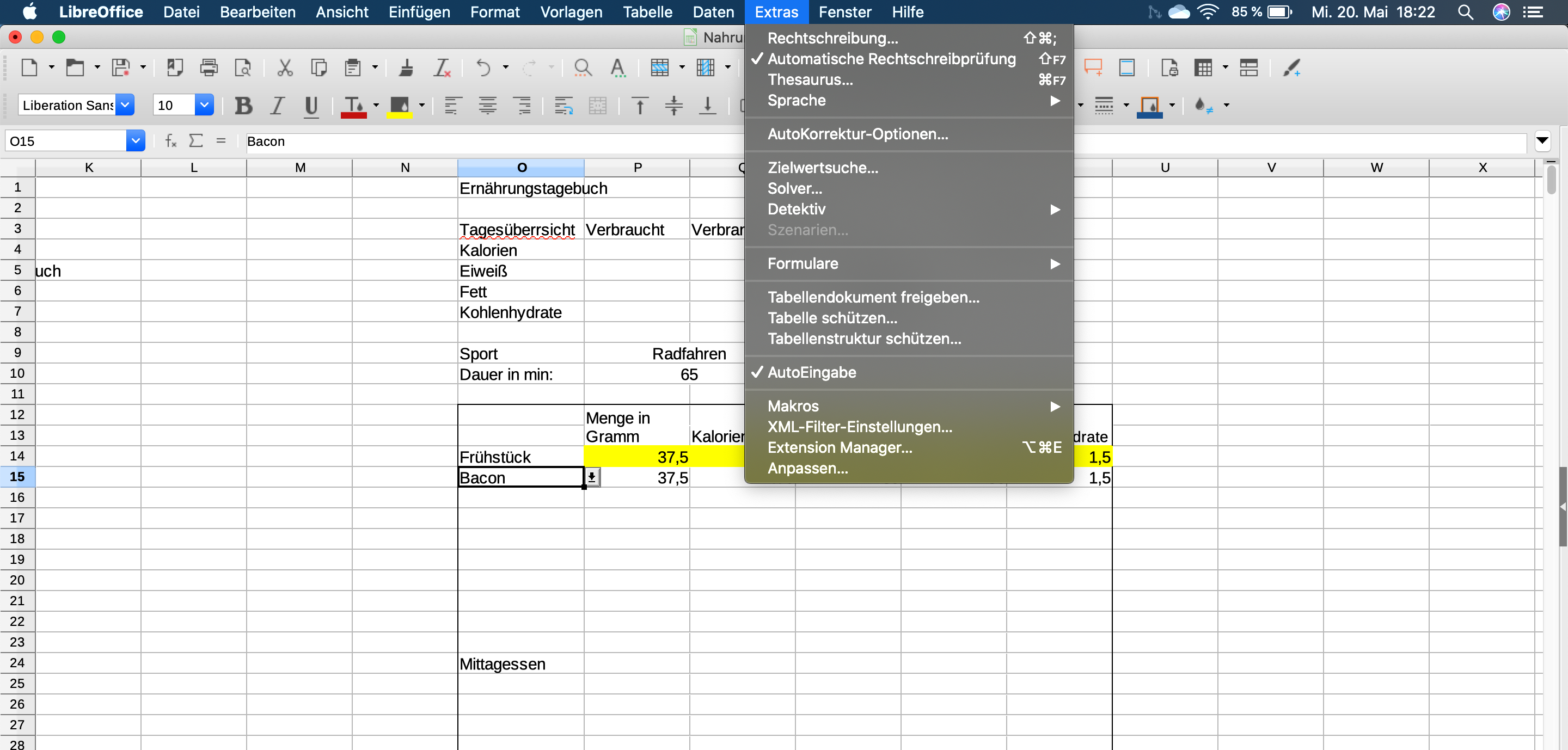Click the Undo arrow icon
The width and height of the screenshot is (1568, 750).
(483, 67)
